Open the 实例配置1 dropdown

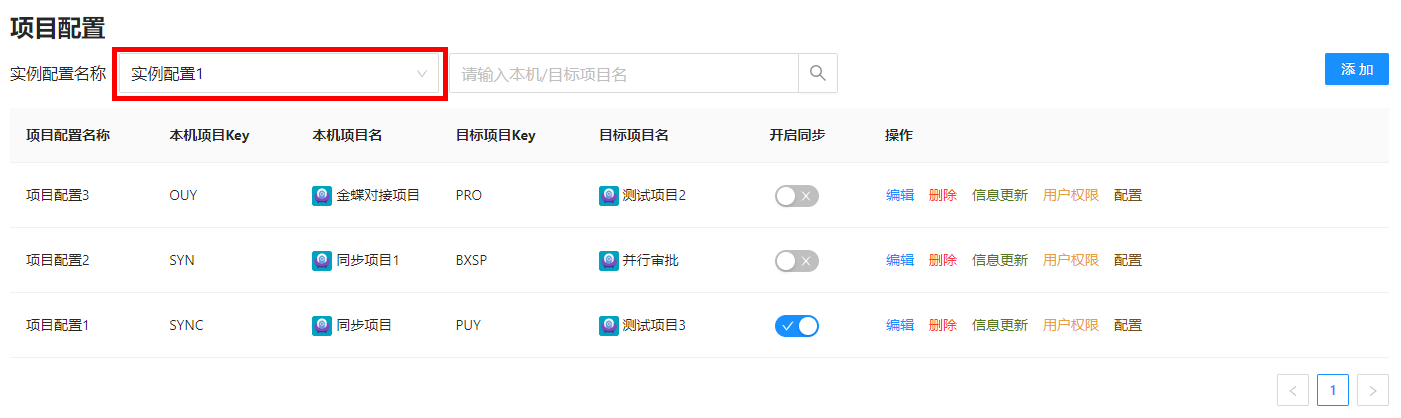click(x=279, y=73)
